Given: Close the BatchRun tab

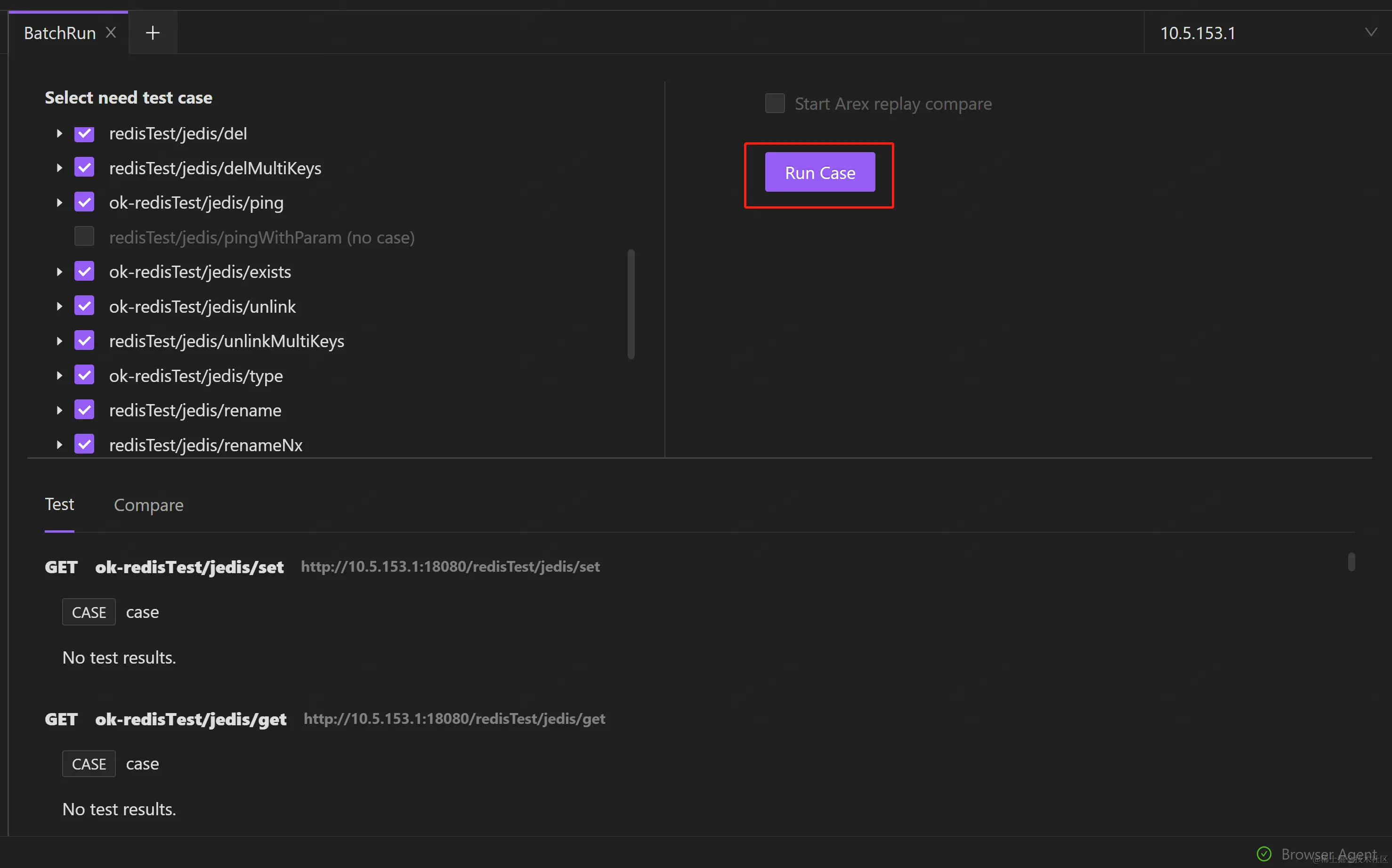Looking at the screenshot, I should pyautogui.click(x=111, y=32).
